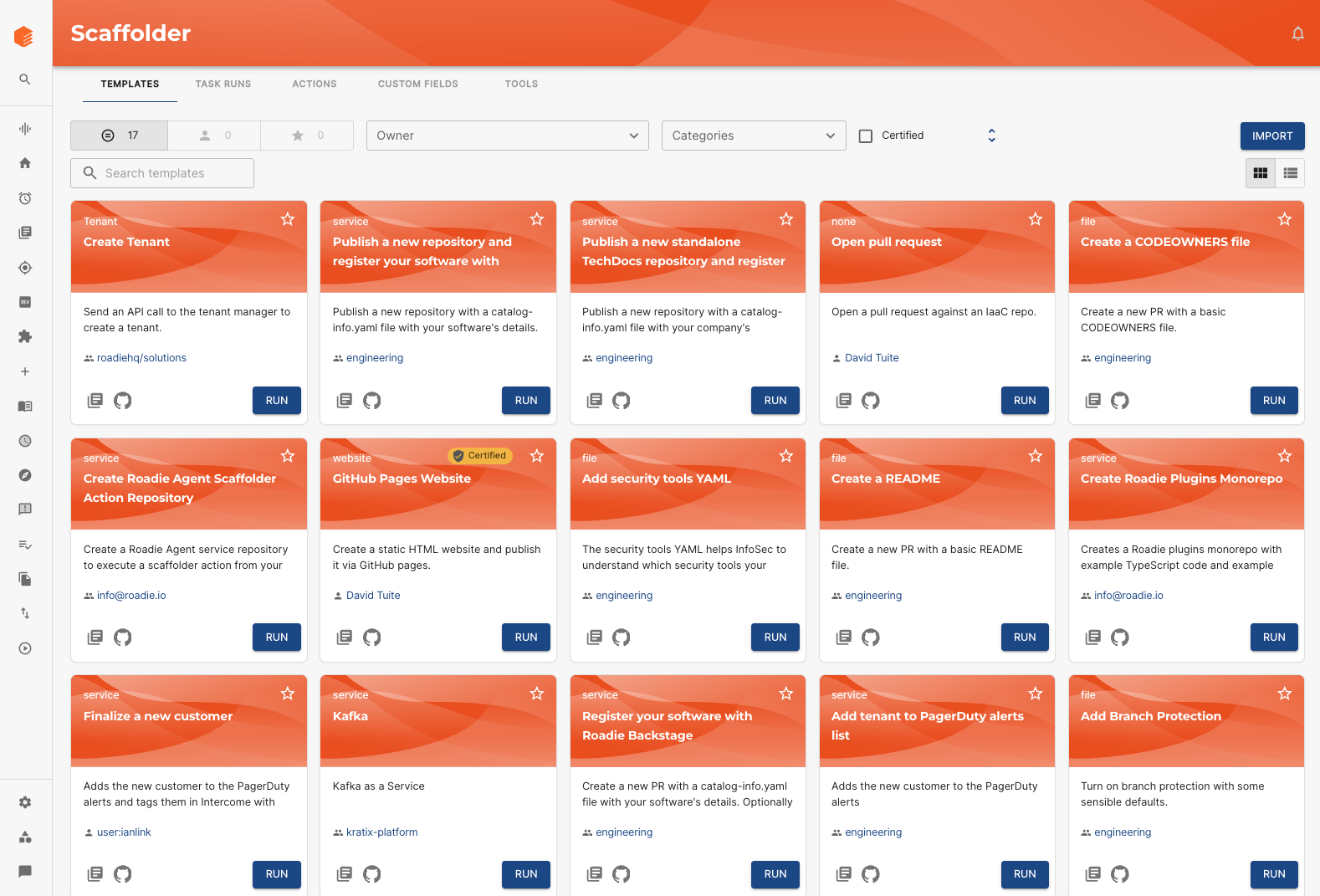View docs icon for Add security tools YAML
This screenshot has height=896, width=1320.
pos(594,637)
